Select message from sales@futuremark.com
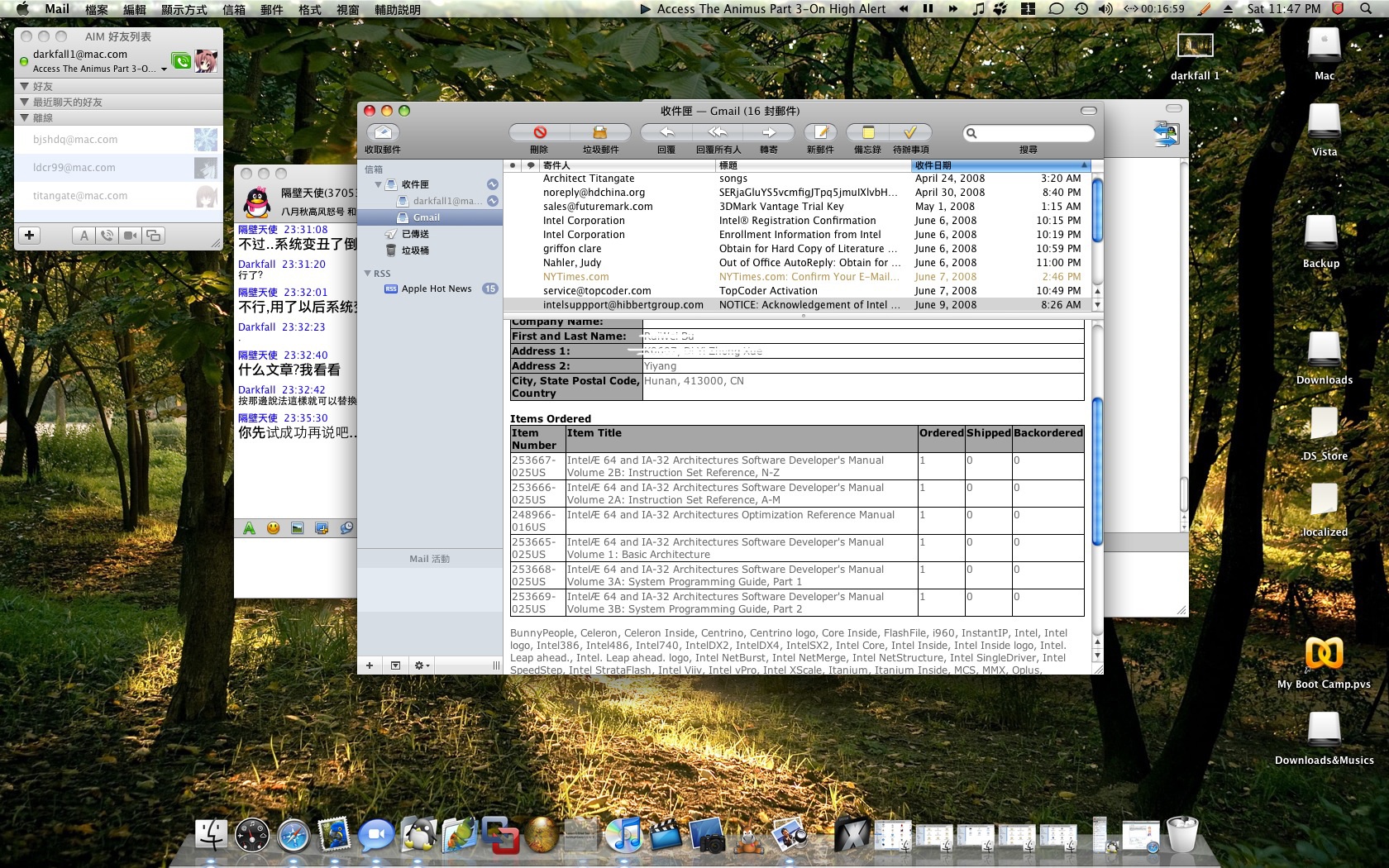This screenshot has height=868, width=1389. coord(798,207)
